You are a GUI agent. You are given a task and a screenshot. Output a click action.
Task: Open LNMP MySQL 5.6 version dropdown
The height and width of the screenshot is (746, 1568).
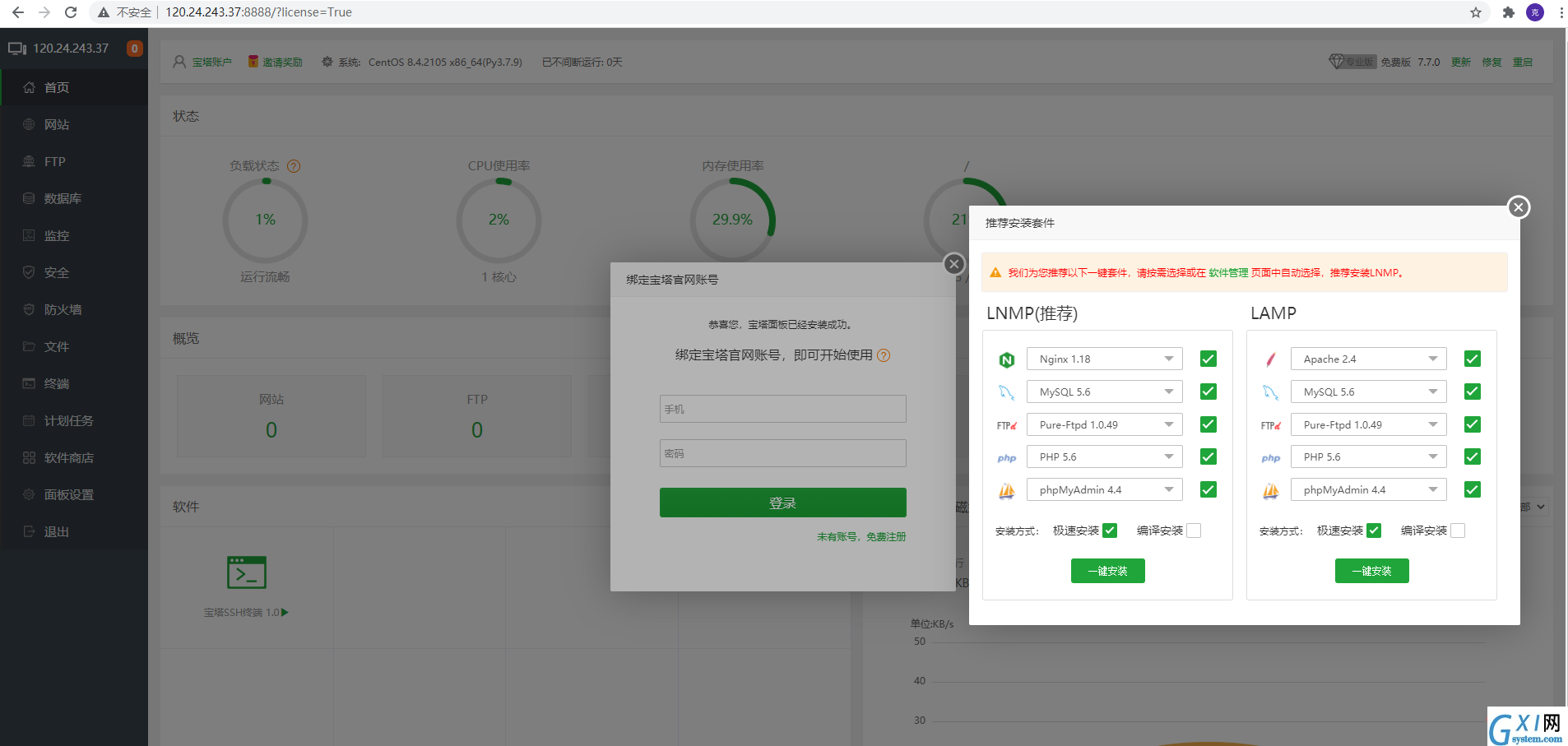[1105, 392]
